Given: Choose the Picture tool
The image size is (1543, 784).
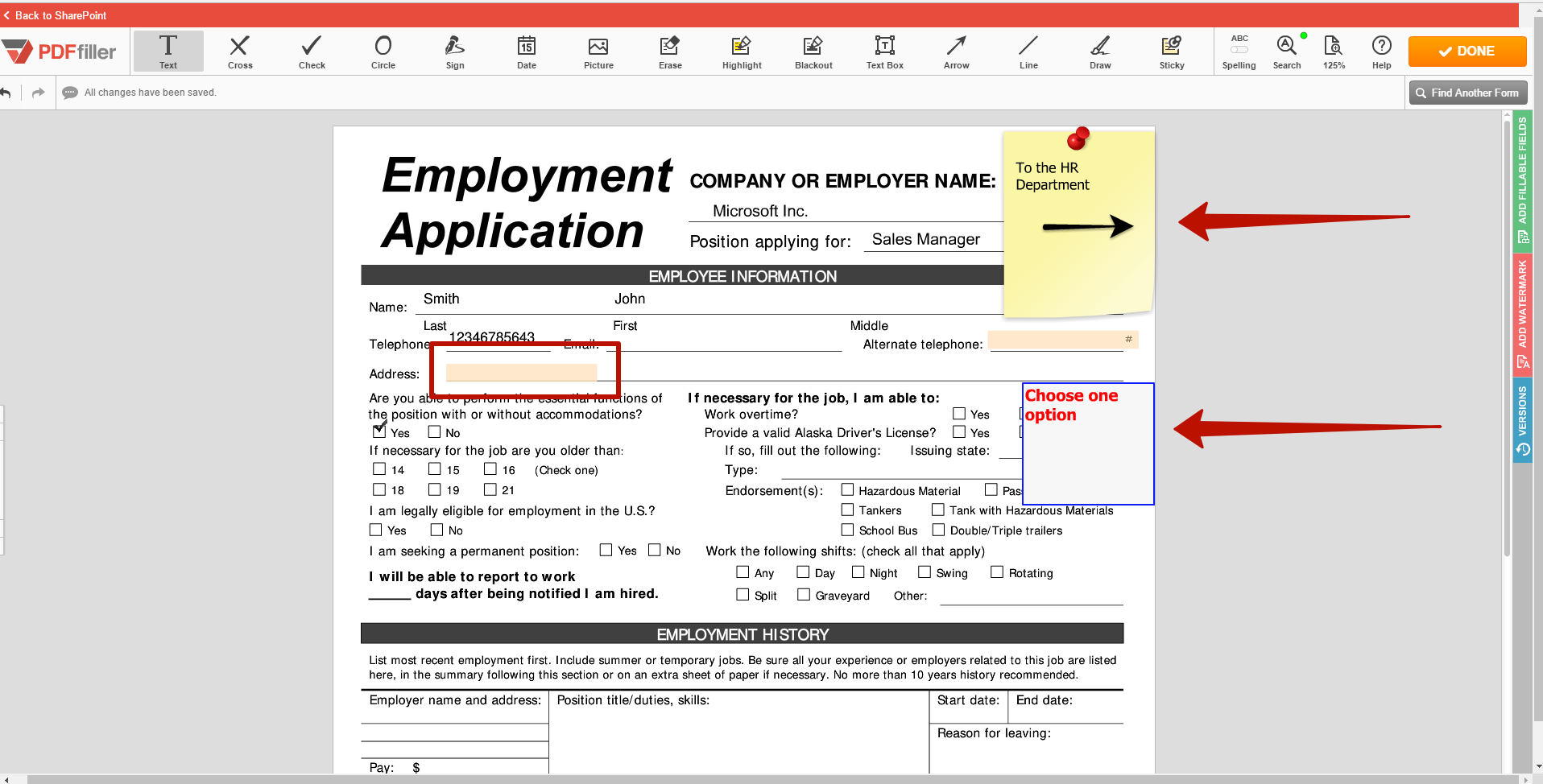Looking at the screenshot, I should pyautogui.click(x=598, y=52).
